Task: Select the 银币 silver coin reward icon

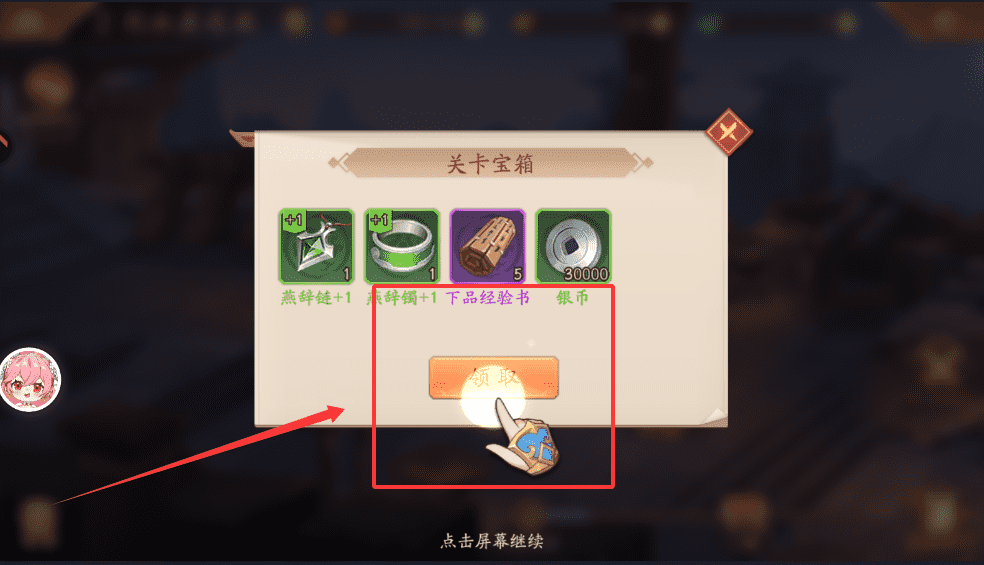Action: pyautogui.click(x=573, y=246)
